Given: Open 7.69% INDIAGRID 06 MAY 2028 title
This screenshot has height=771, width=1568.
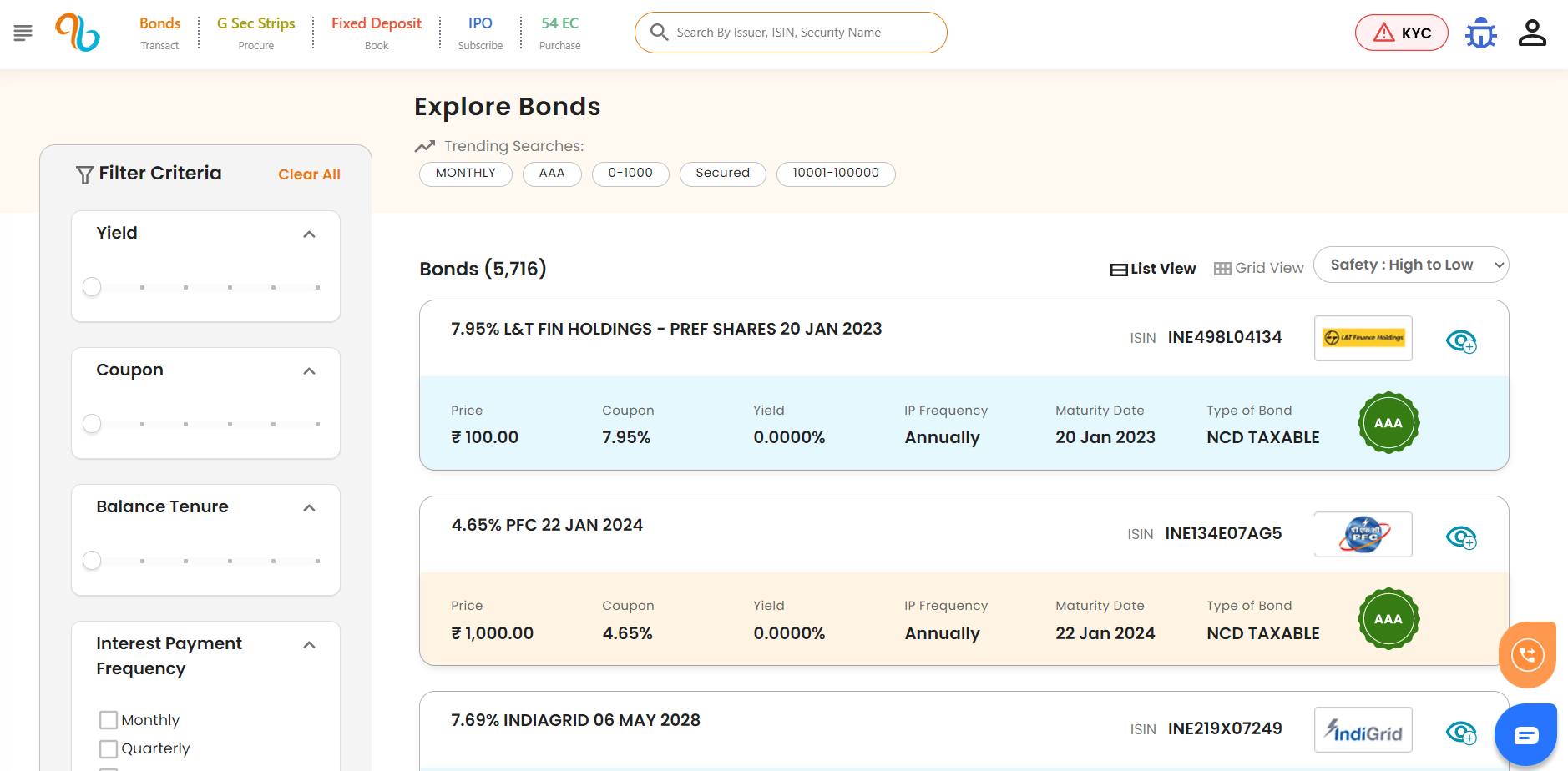Looking at the screenshot, I should pyautogui.click(x=575, y=720).
